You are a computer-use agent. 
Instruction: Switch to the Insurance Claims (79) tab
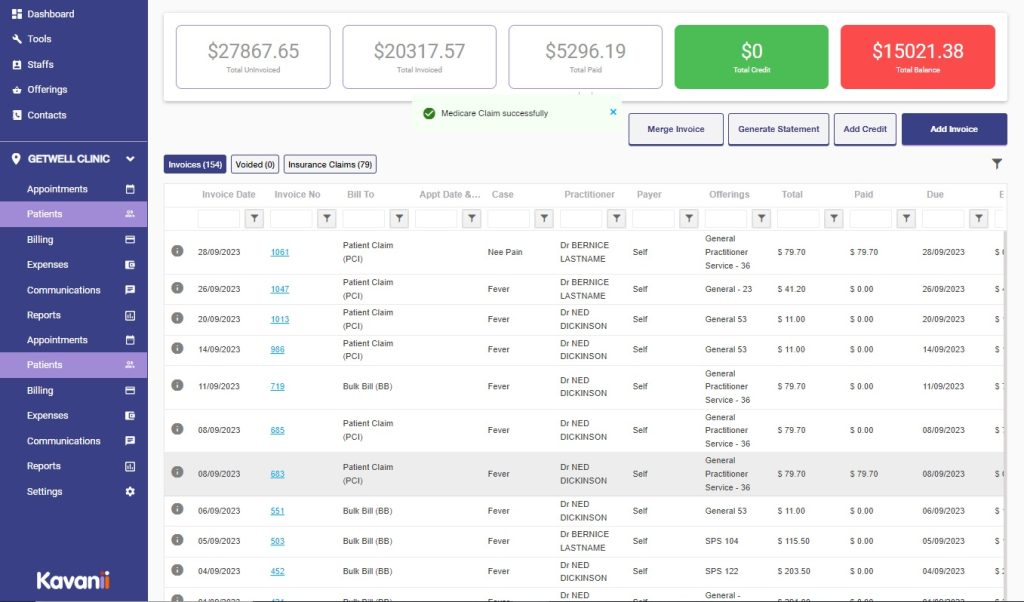(x=330, y=164)
